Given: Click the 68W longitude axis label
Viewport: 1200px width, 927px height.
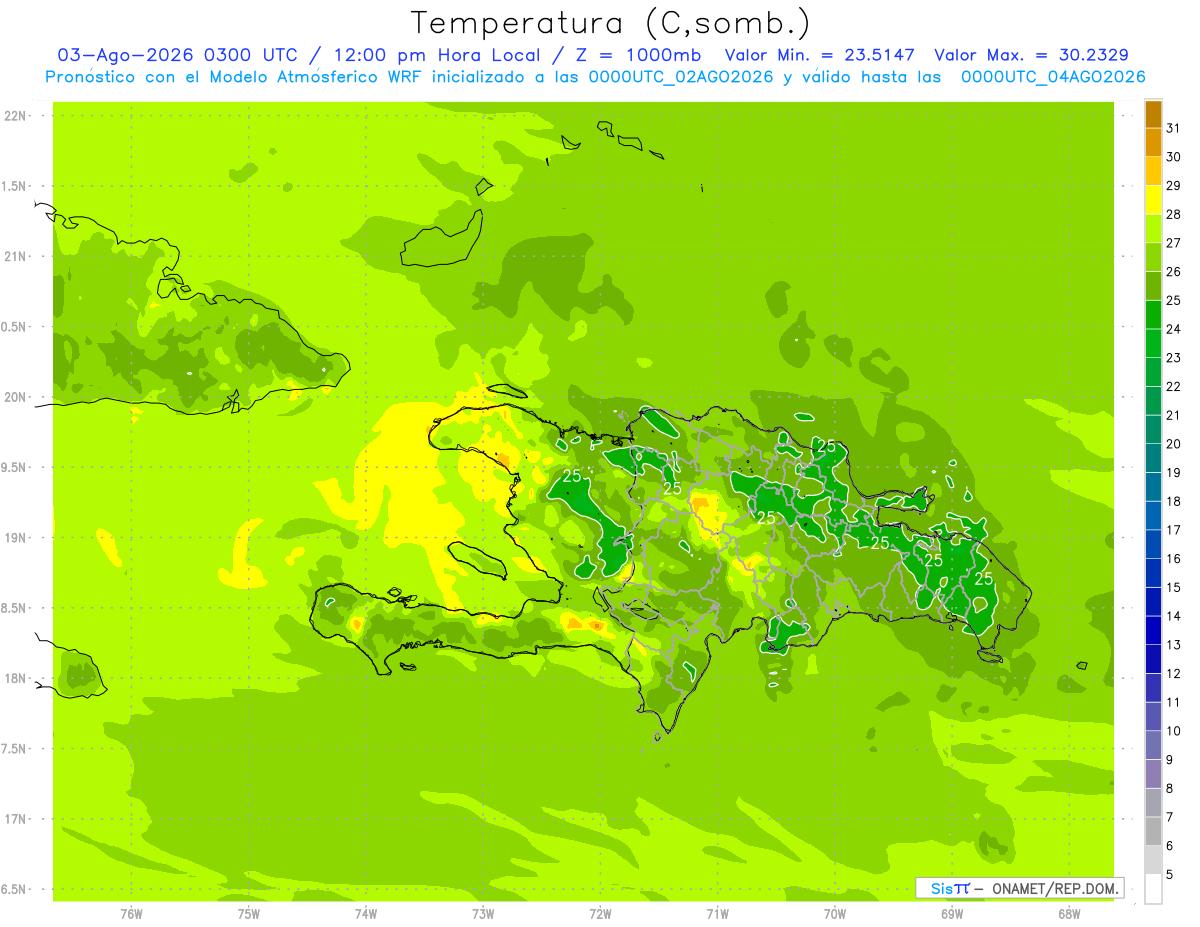Looking at the screenshot, I should 1069,913.
